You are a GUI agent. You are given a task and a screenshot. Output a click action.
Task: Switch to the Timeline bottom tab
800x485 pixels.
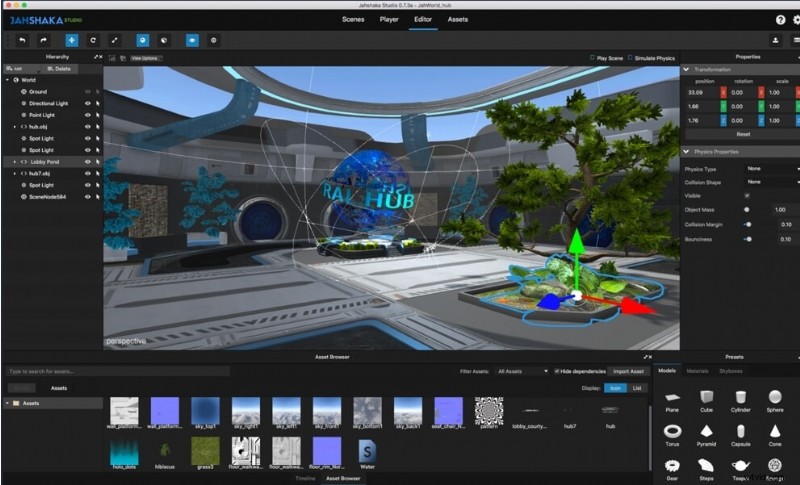pyautogui.click(x=305, y=478)
